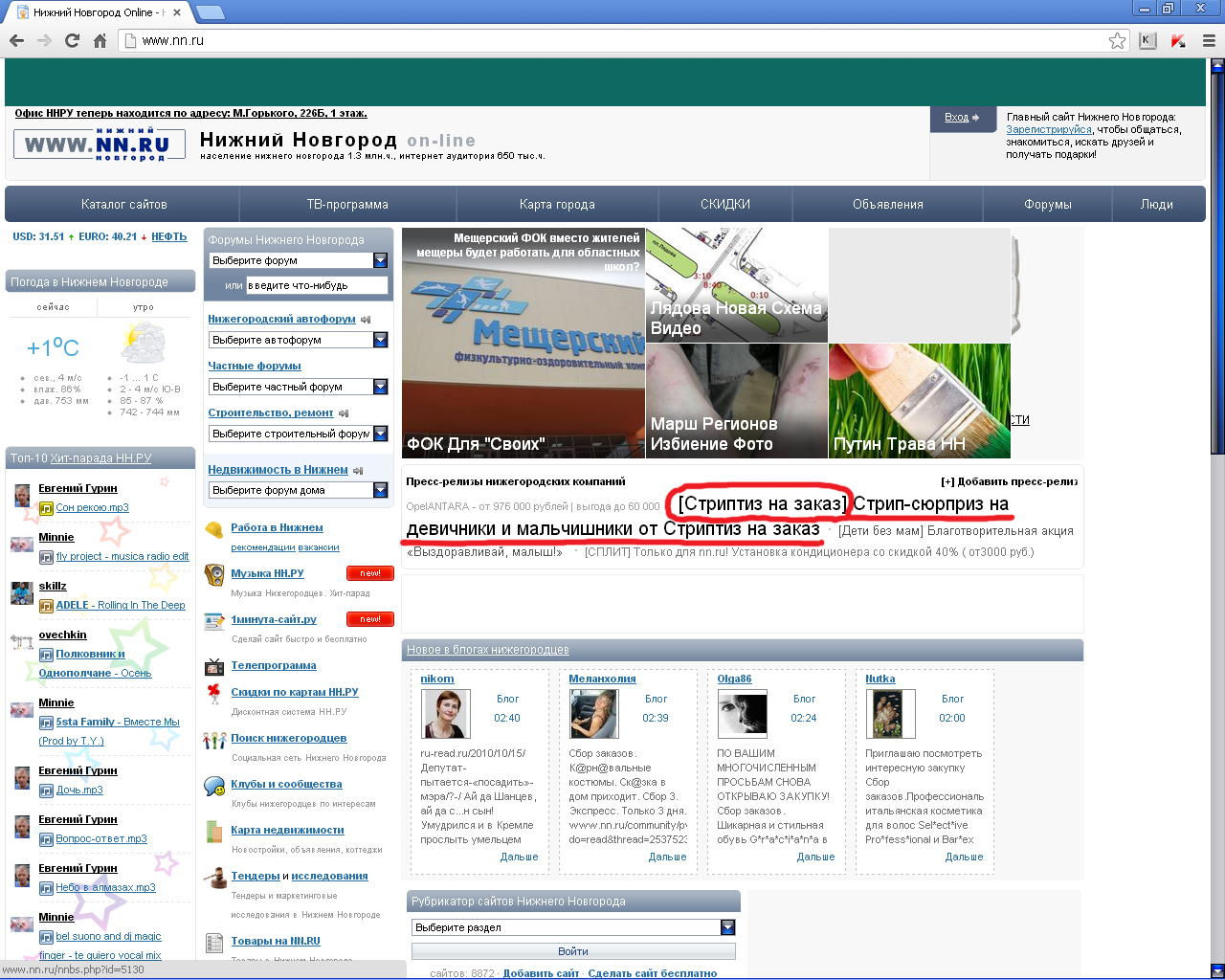Play icon beside Сон рекою.mp3
Screen dimensions: 1225x980
pyautogui.click(x=46, y=508)
